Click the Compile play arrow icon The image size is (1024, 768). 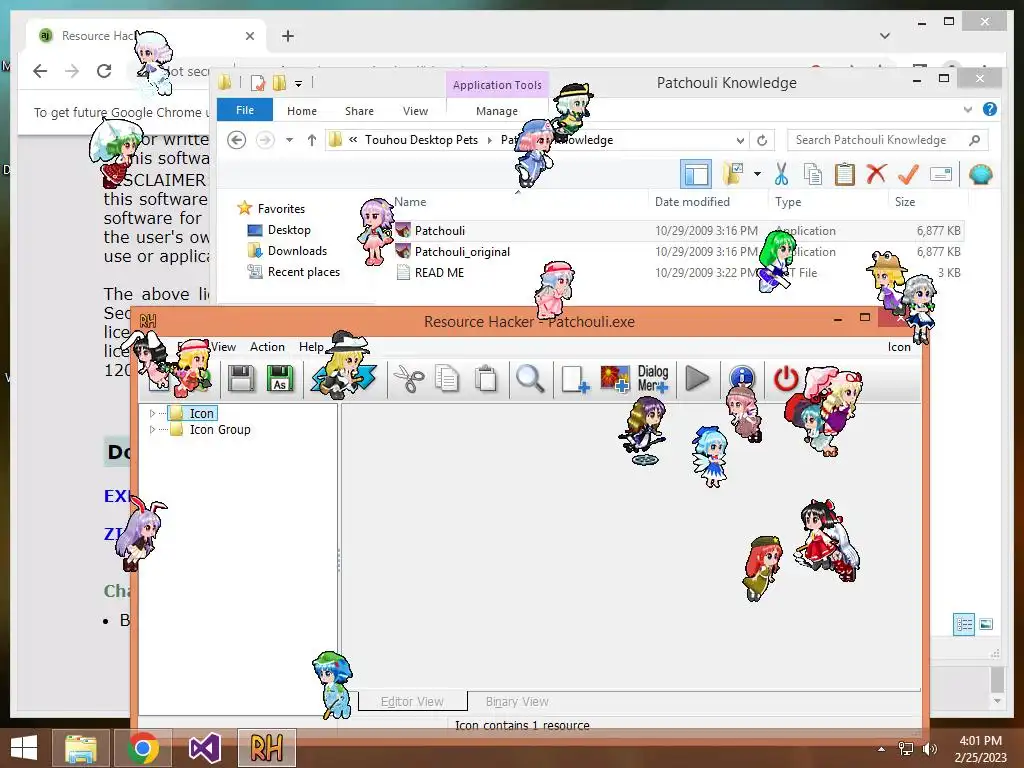click(697, 379)
